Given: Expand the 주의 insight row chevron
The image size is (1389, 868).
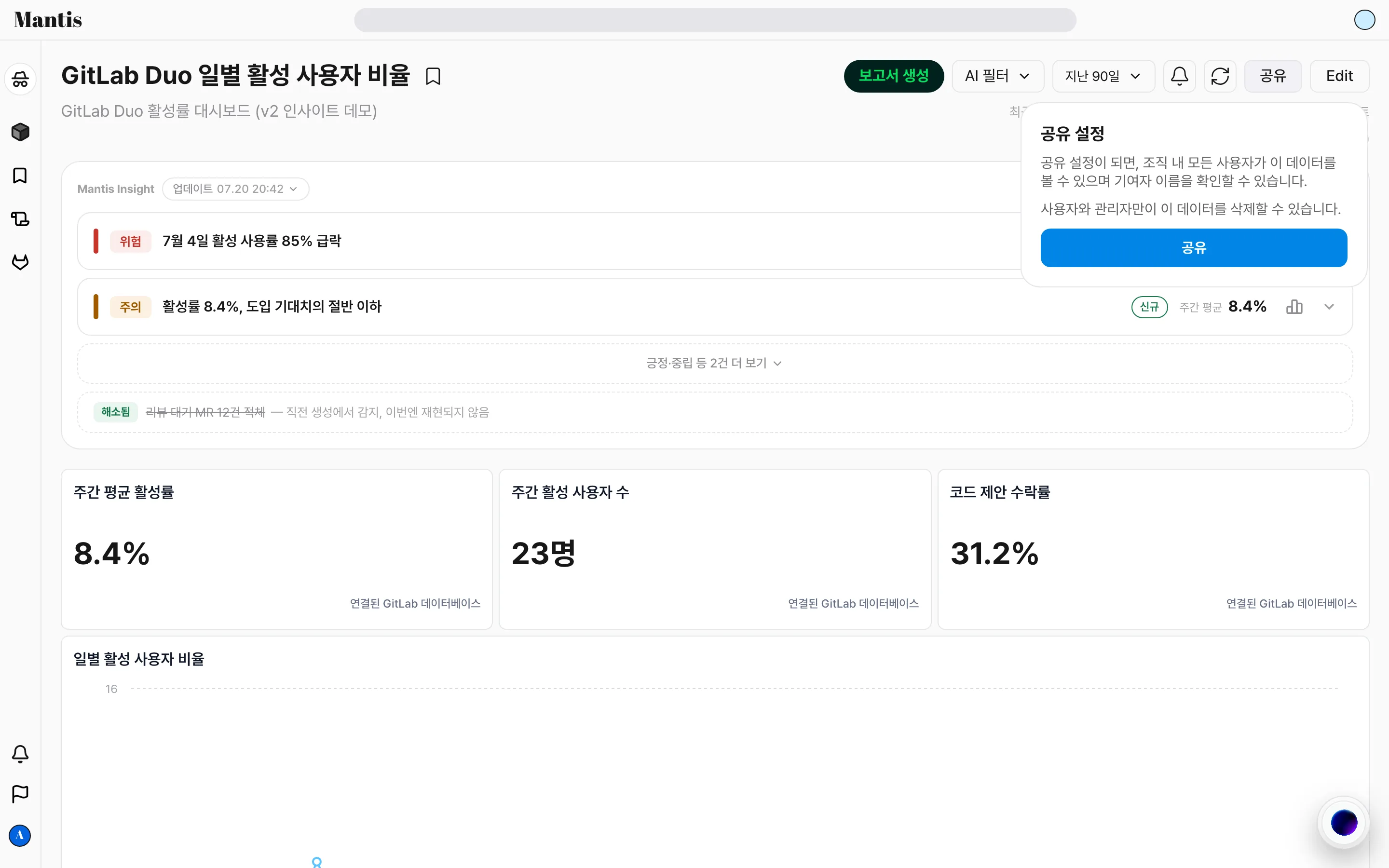Looking at the screenshot, I should pos(1329,307).
